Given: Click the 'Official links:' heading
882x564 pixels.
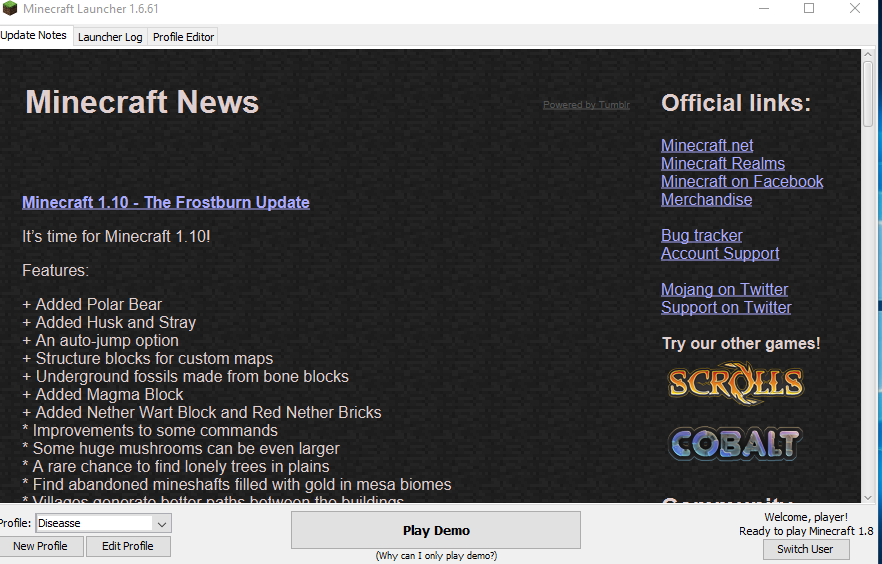Looking at the screenshot, I should pos(736,103).
